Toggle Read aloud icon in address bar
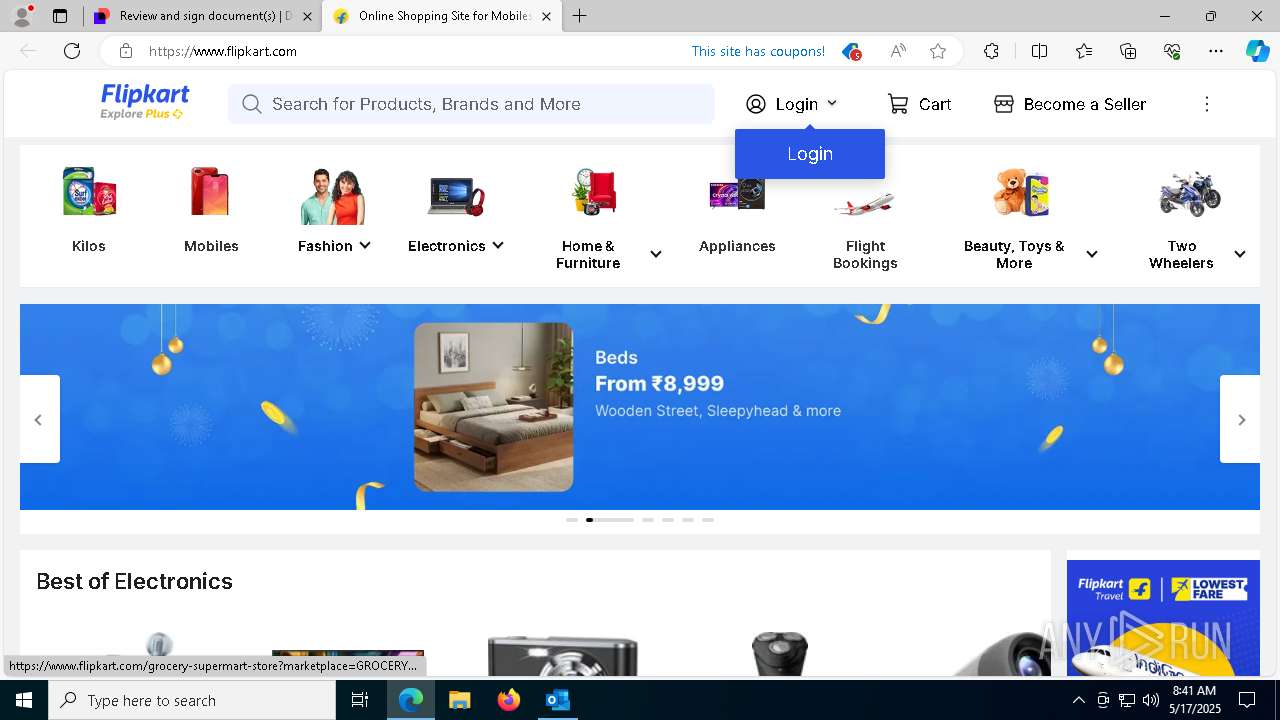The height and width of the screenshot is (720, 1280). pyautogui.click(x=898, y=51)
